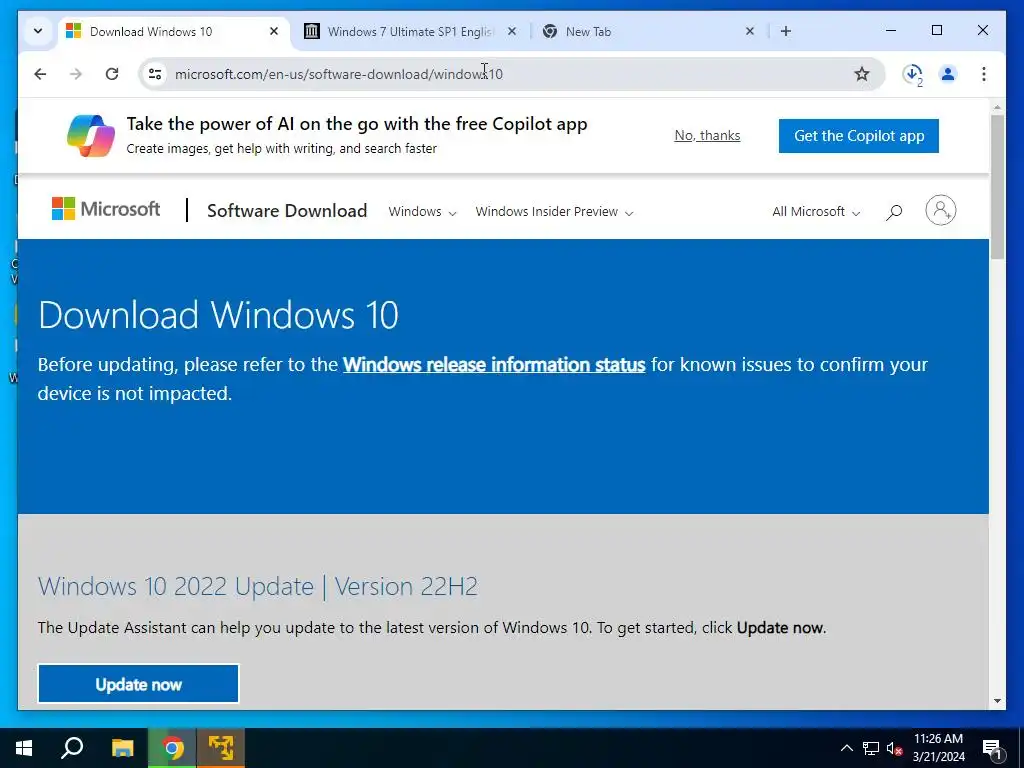Click the Chrome taskbar icon
Screen dimensions: 1024x768
(172, 748)
